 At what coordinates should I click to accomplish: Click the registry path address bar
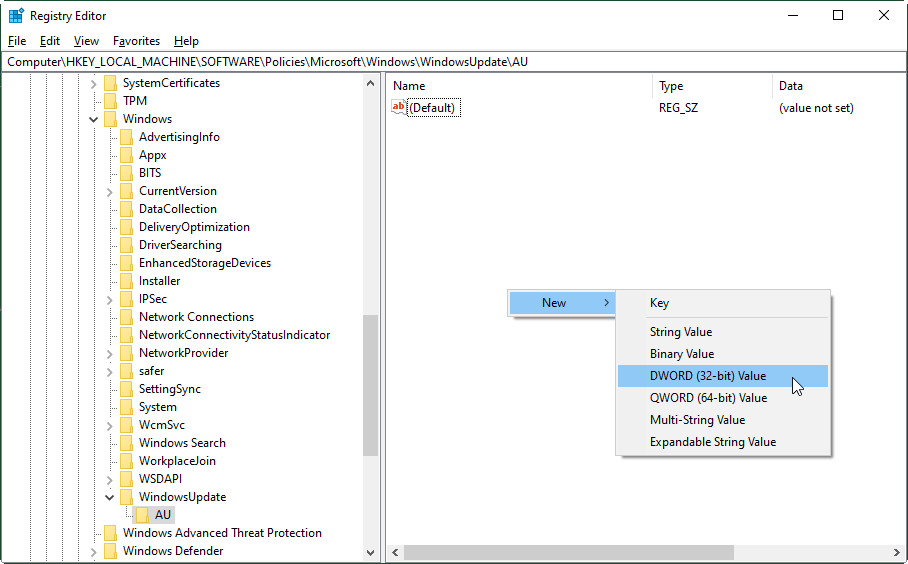(x=454, y=62)
